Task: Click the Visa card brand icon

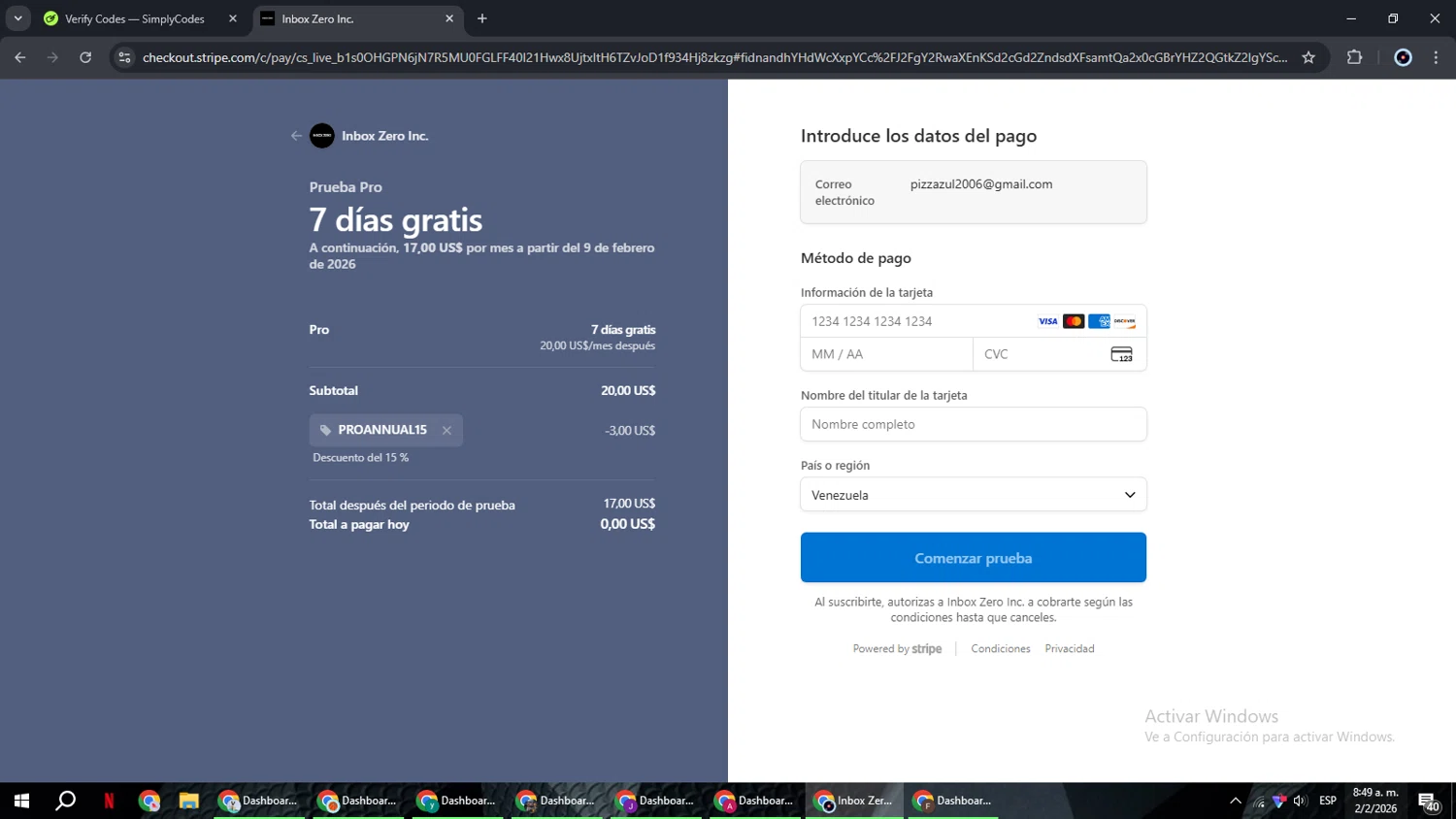Action: pos(1048,321)
